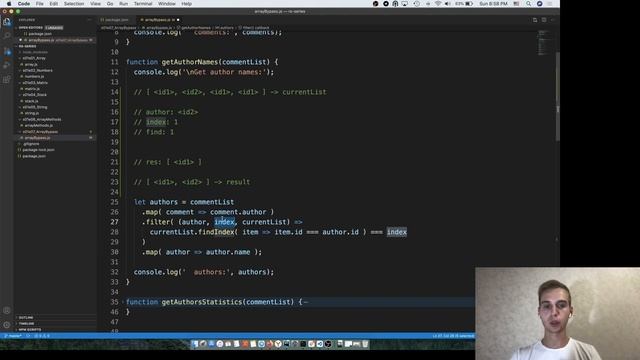640x360 pixels.
Task: Open Source Control view in activity bar
Action: point(7,51)
